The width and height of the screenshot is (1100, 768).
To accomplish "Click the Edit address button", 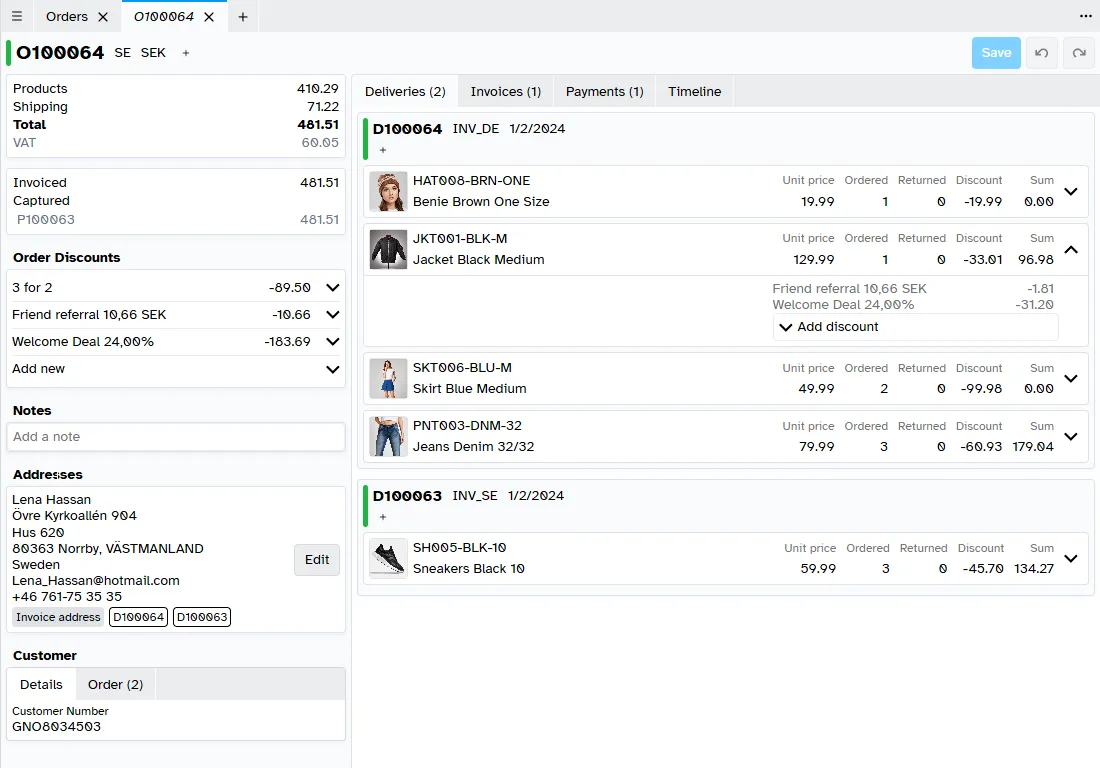I will pyautogui.click(x=317, y=560).
